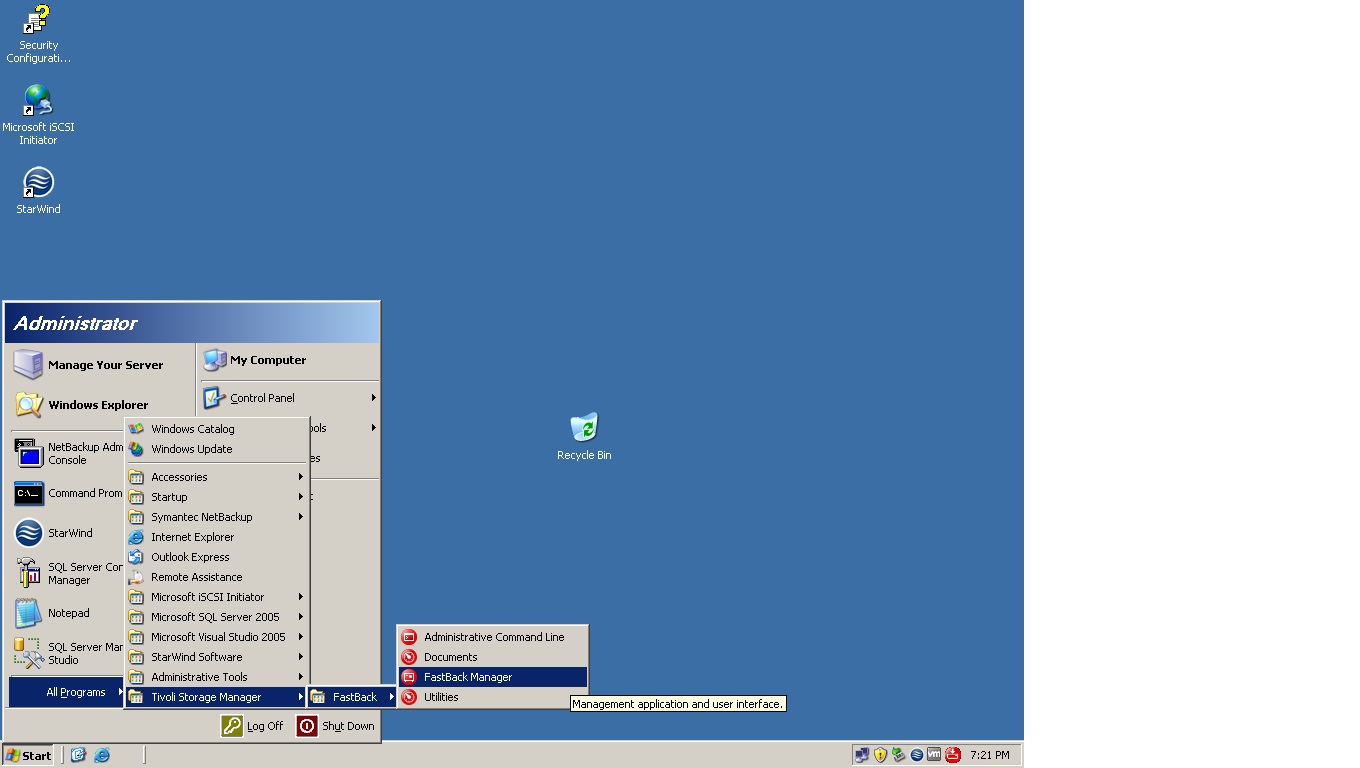Click the 7:21 PM system clock
Image resolution: width=1360 pixels, height=768 pixels.
point(990,755)
